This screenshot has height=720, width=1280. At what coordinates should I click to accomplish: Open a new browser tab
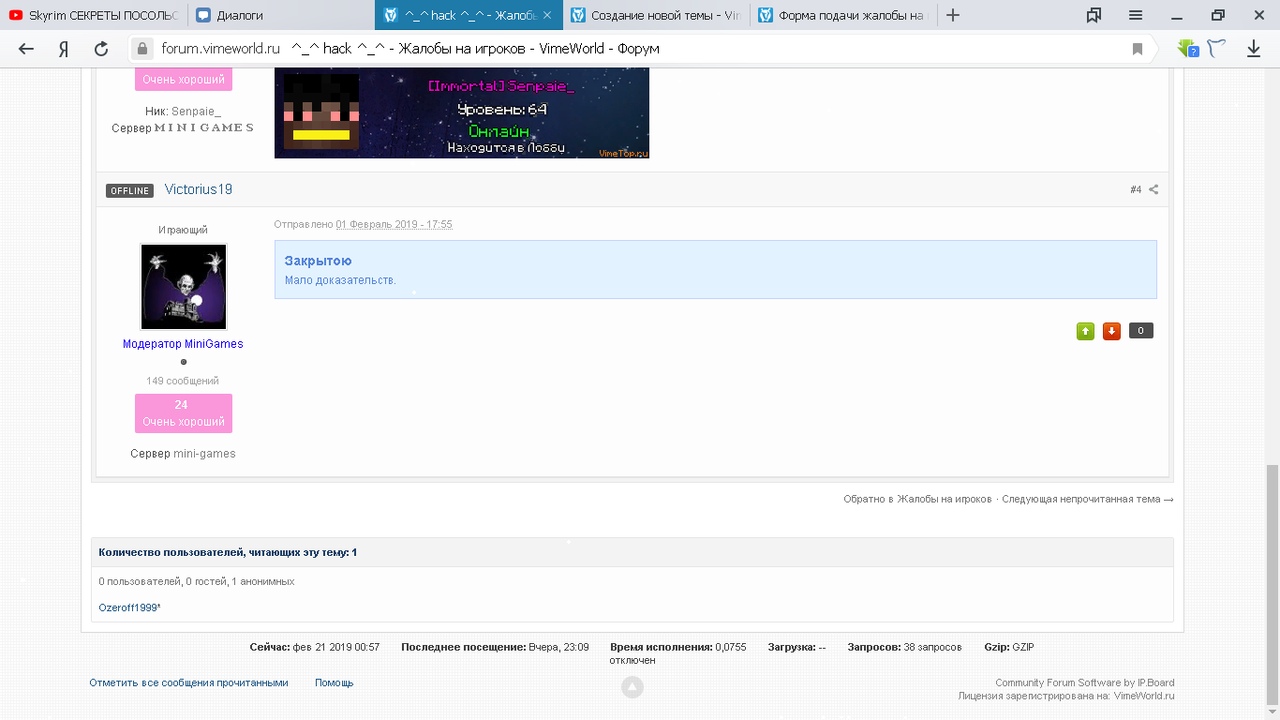click(x=953, y=15)
